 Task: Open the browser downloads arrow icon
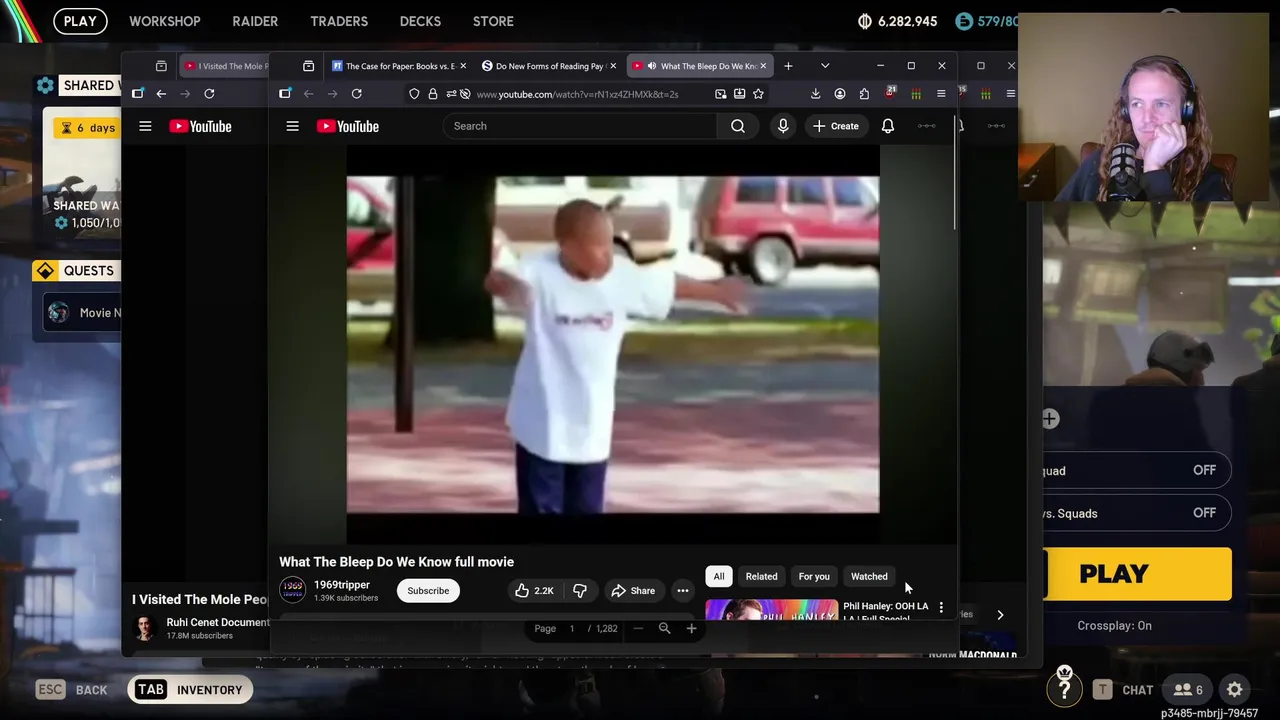[815, 94]
